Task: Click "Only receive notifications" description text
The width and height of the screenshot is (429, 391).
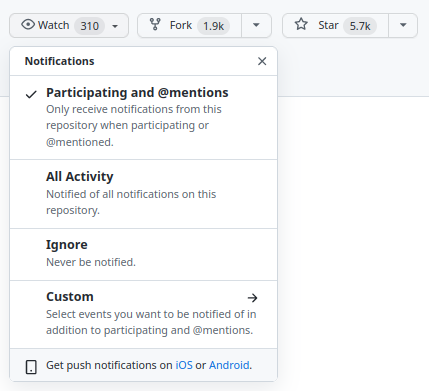Action: tap(134, 126)
